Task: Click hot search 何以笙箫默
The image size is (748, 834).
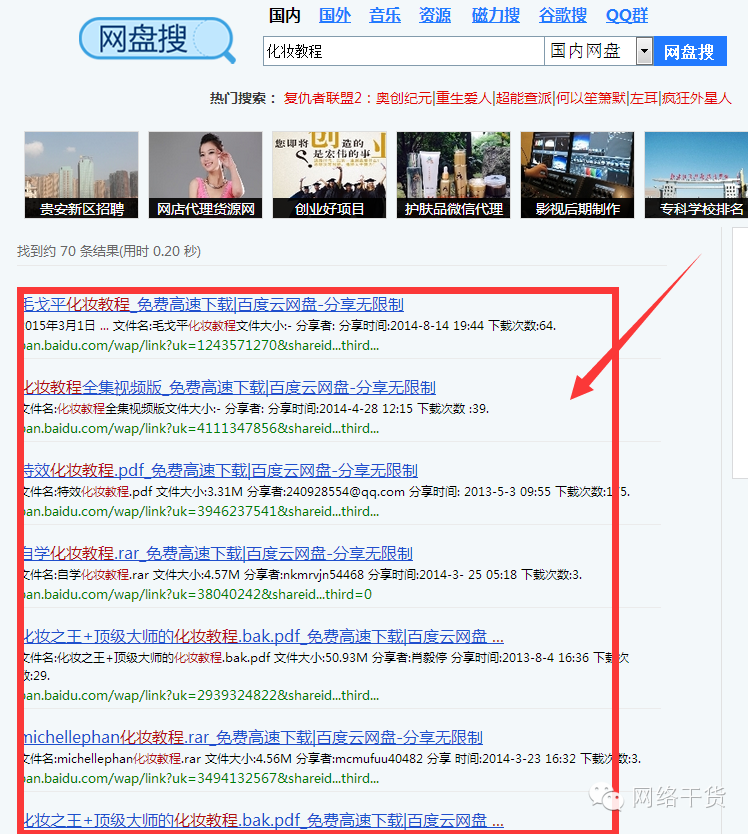Action: pos(591,98)
